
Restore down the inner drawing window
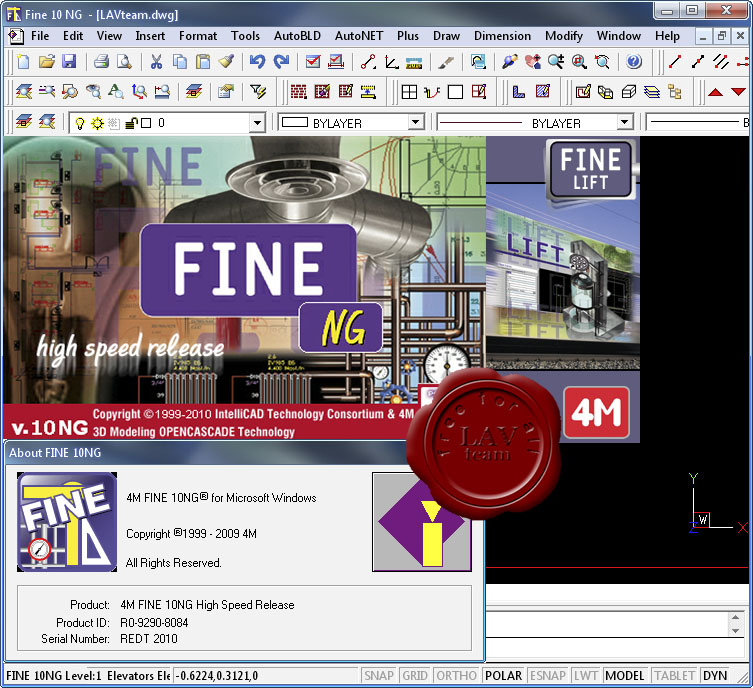point(721,36)
